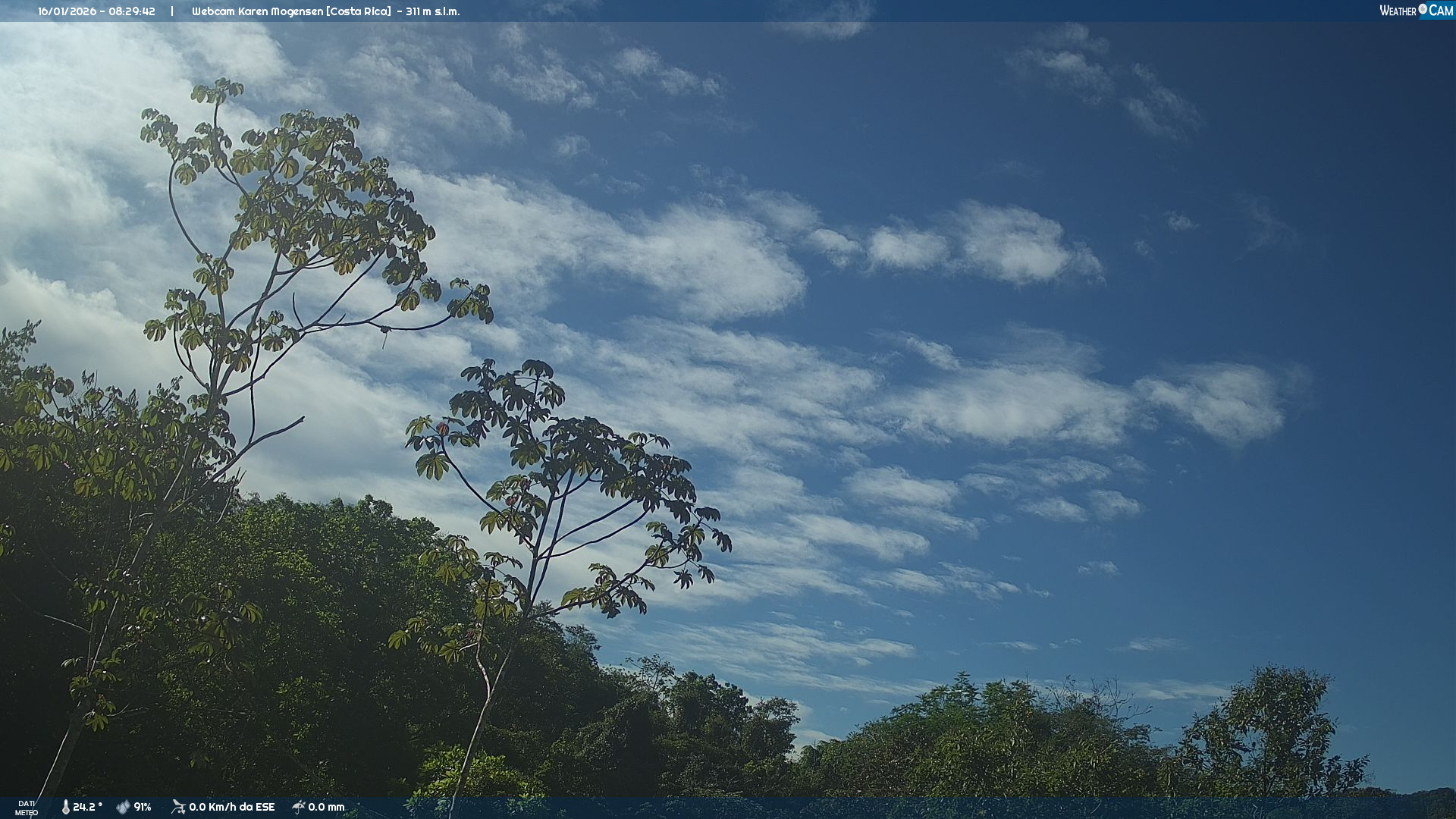The height and width of the screenshot is (819, 1456).
Task: Click the thermometer temperature icon
Action: tap(65, 807)
